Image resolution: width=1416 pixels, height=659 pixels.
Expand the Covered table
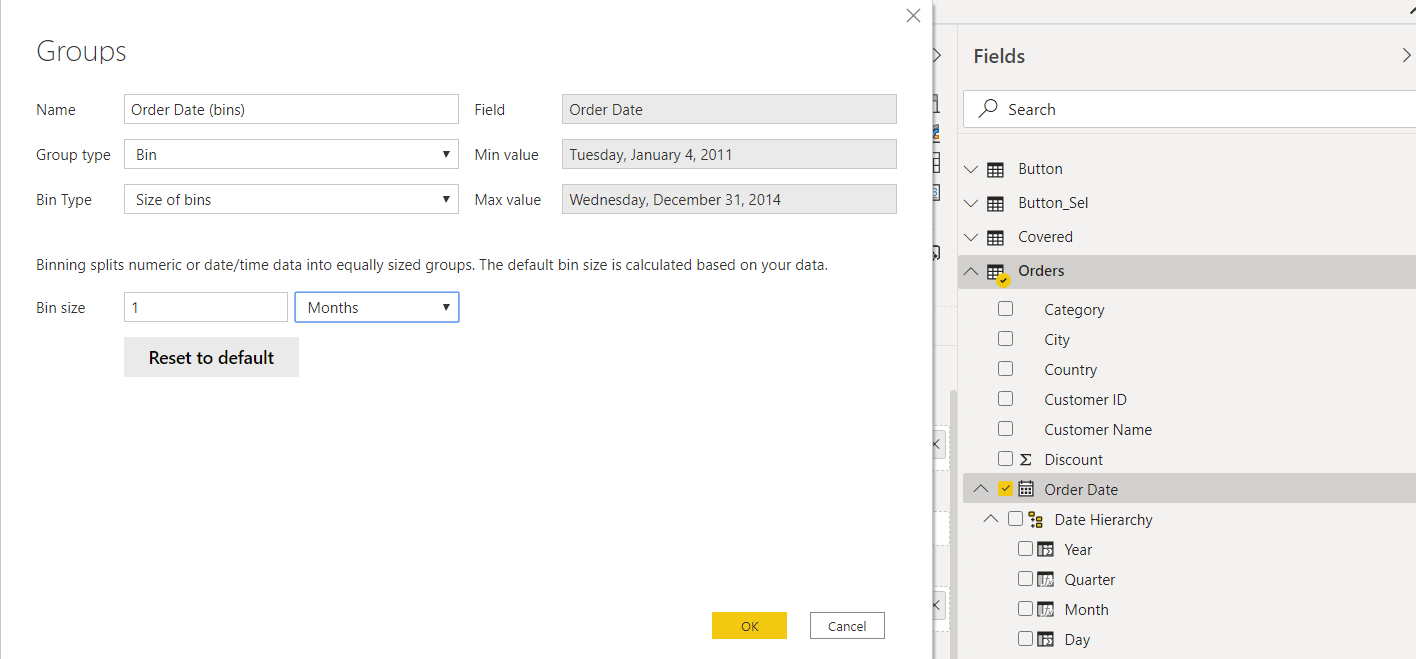(x=970, y=238)
